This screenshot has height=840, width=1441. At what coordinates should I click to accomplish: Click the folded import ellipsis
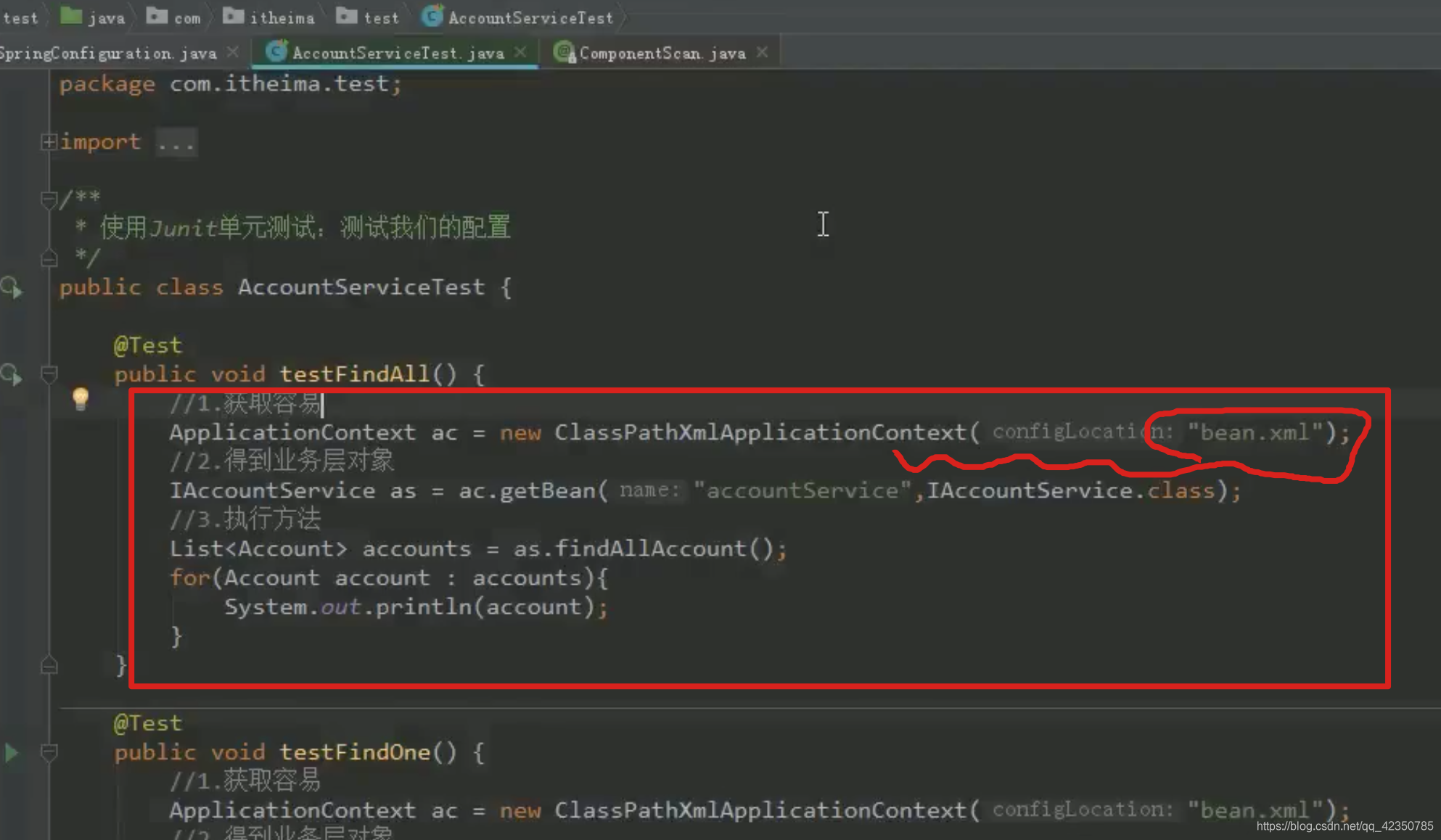[x=176, y=142]
